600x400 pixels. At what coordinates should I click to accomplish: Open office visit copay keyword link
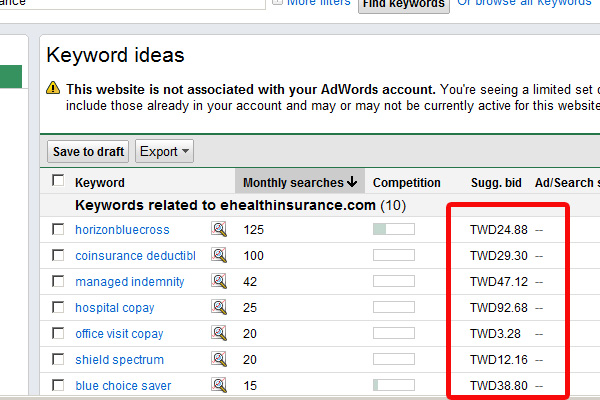[119, 334]
